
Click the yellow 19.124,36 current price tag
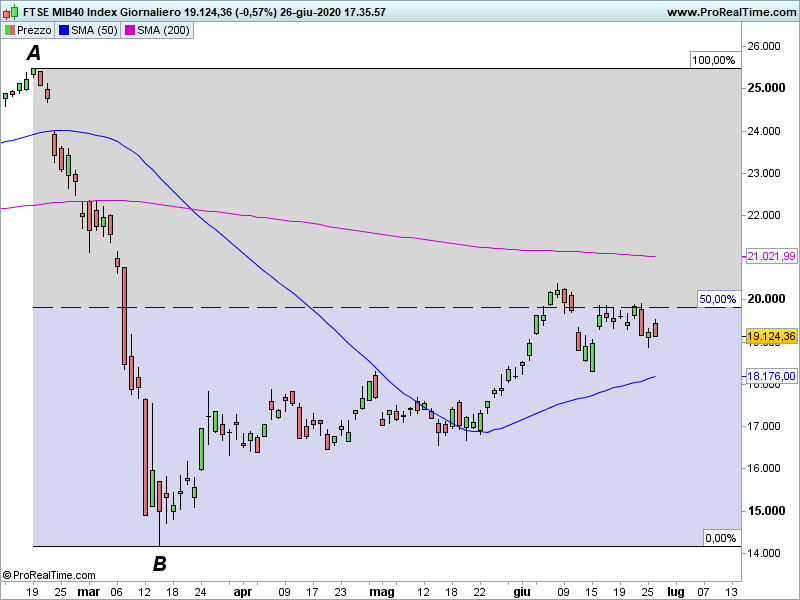[771, 336]
